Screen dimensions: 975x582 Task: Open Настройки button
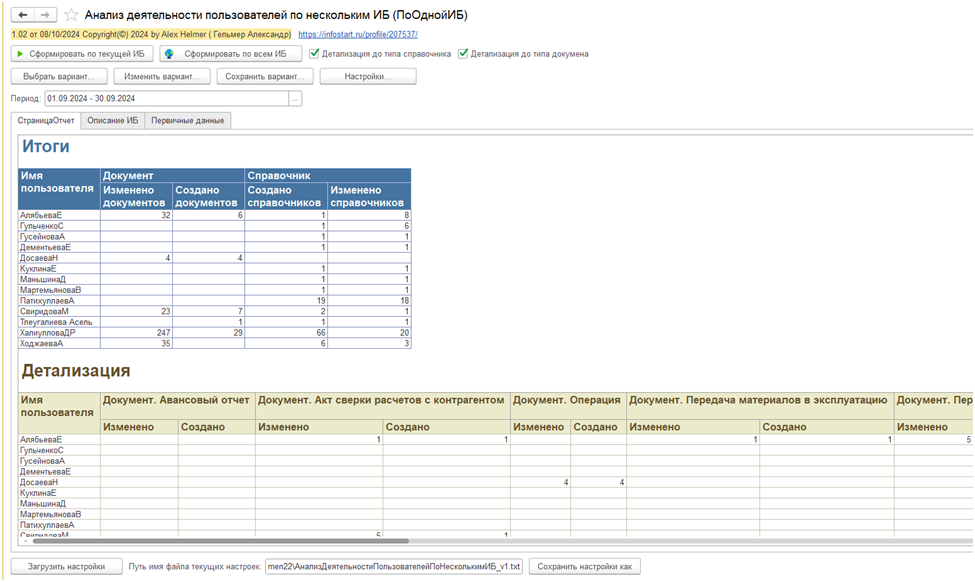(367, 76)
